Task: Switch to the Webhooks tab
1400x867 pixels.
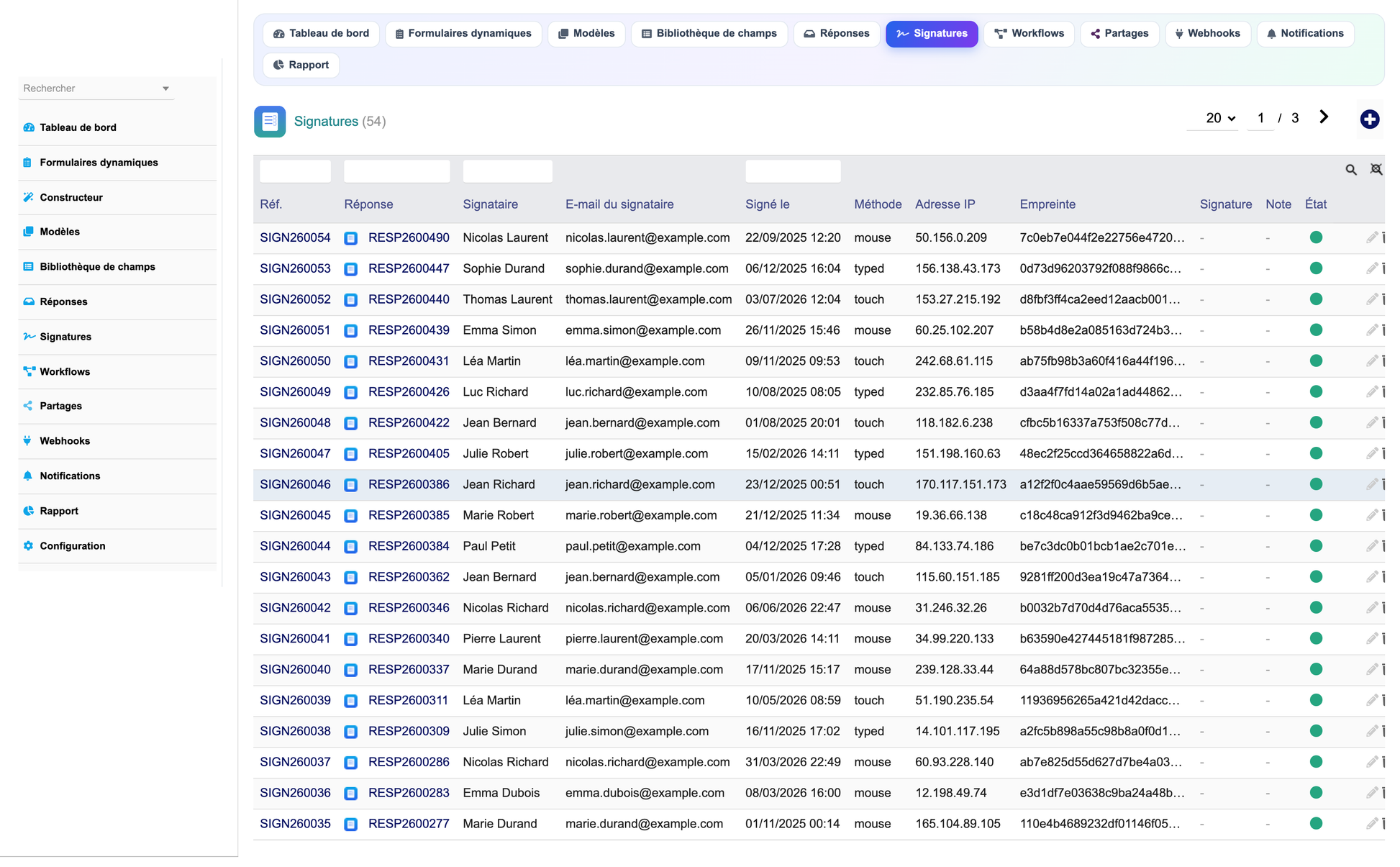Action: coord(1207,34)
